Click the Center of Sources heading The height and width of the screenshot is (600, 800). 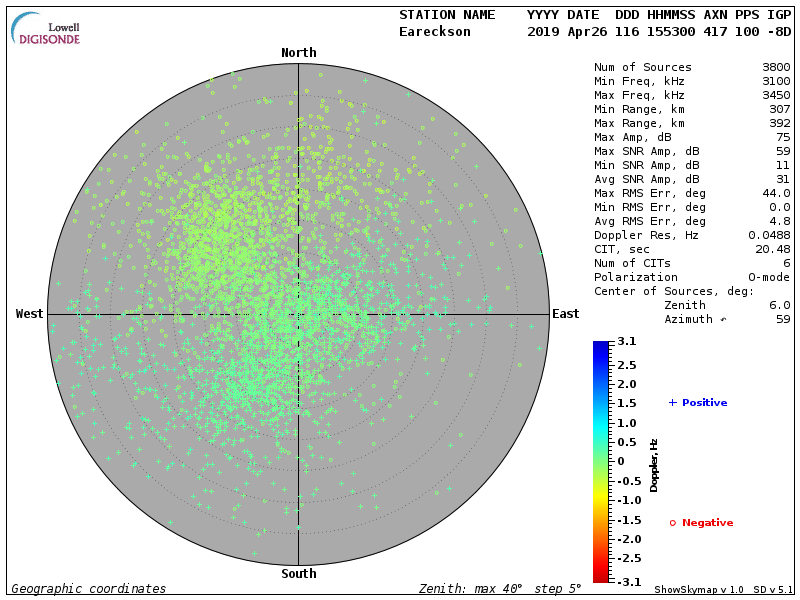tap(673, 291)
